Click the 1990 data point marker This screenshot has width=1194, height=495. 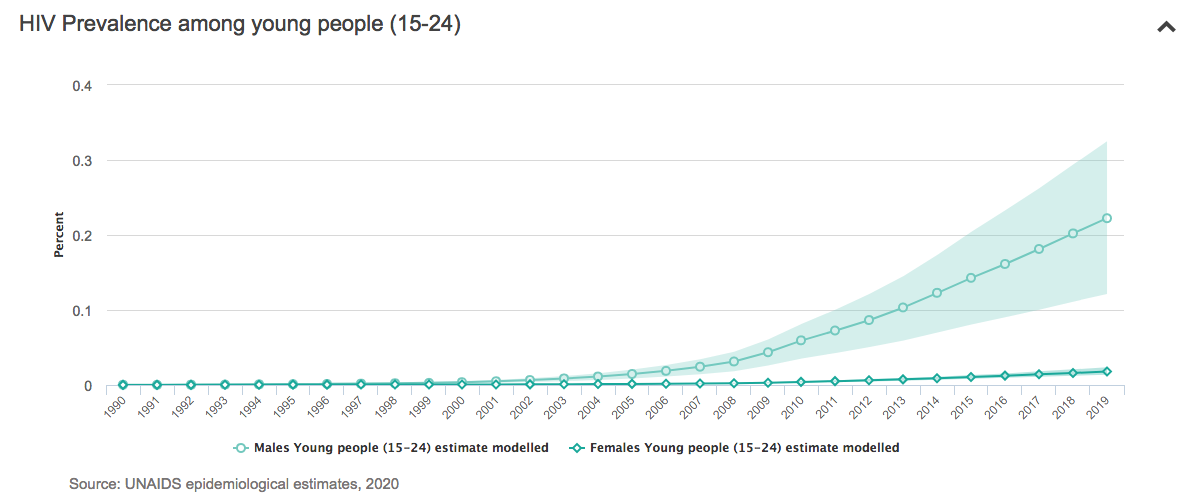(123, 385)
